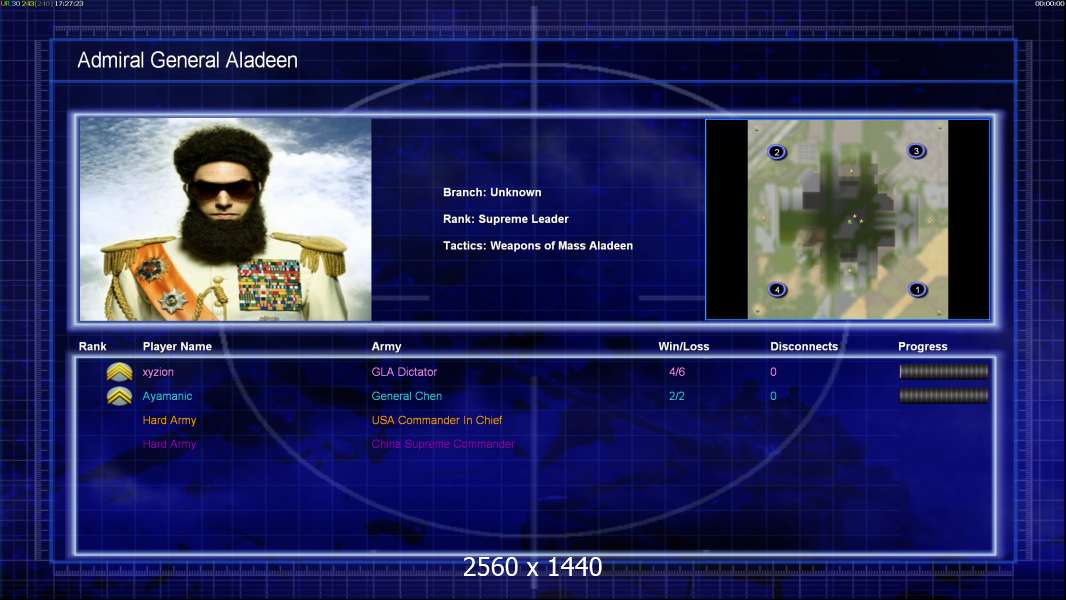Image resolution: width=1066 pixels, height=600 pixels.
Task: Click China Supreme Commander army entry
Action: pyautogui.click(x=443, y=444)
